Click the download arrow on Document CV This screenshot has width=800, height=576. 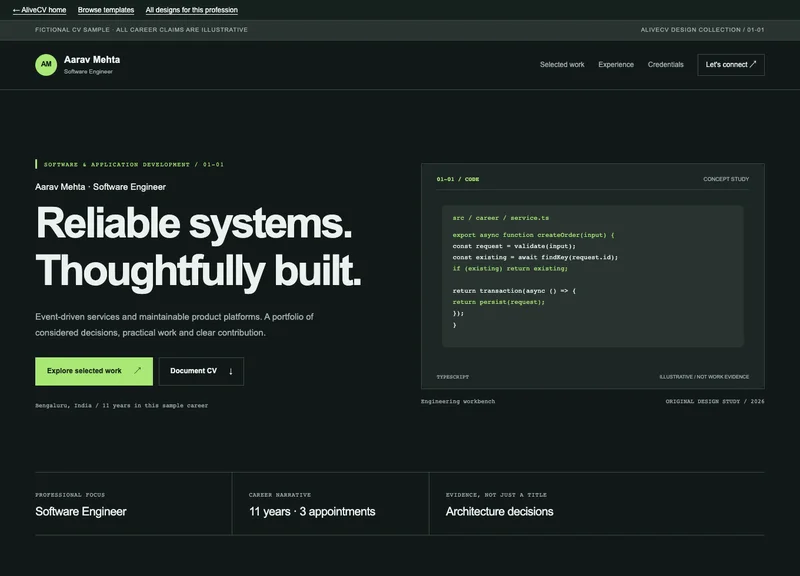tap(231, 371)
